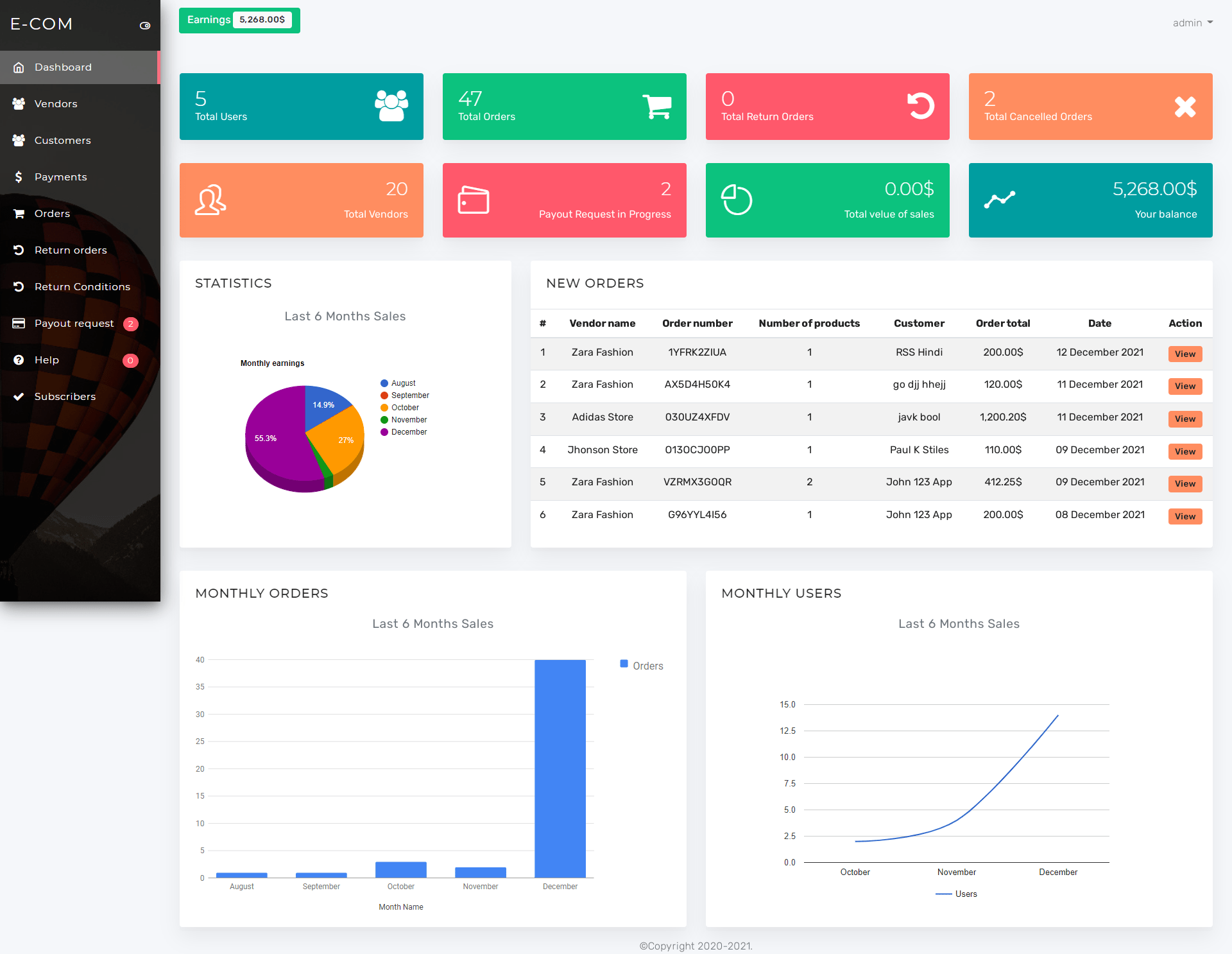Open the Customers menu entry
The image size is (1232, 954).
point(62,140)
